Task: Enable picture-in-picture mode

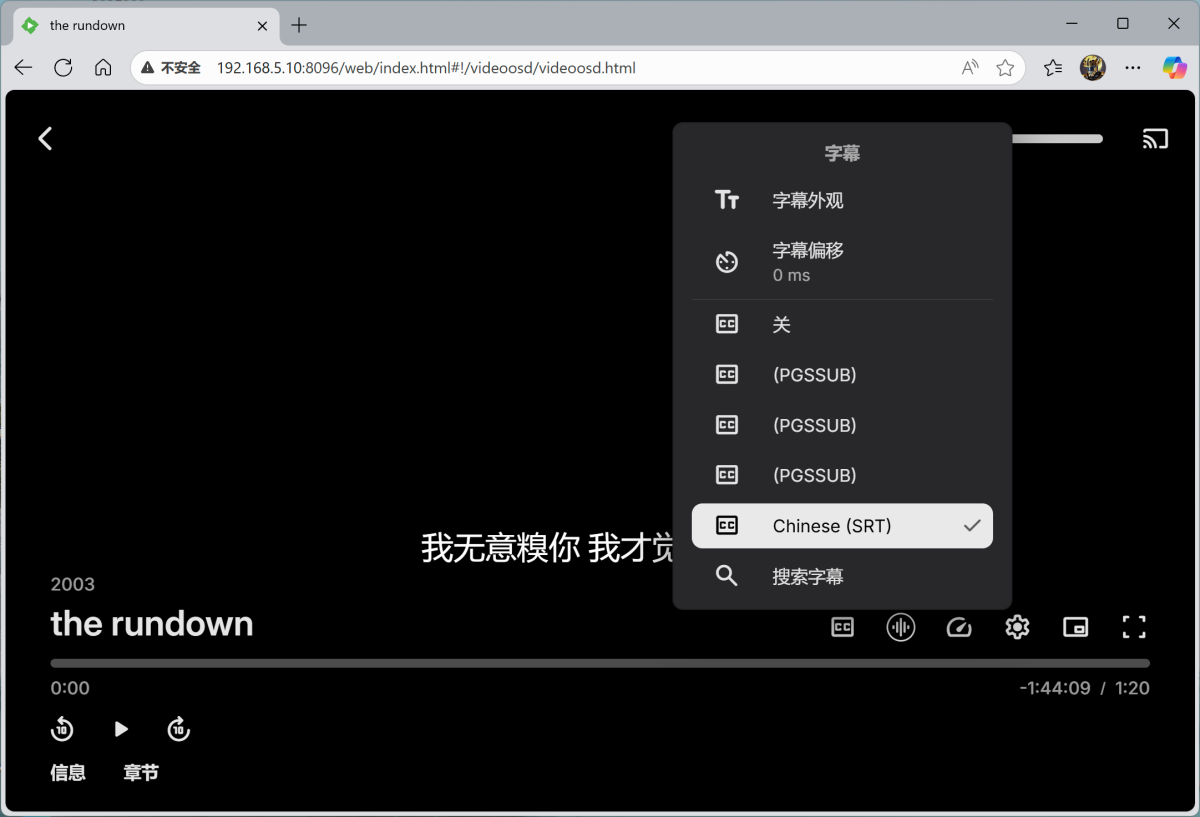Action: 1075,627
